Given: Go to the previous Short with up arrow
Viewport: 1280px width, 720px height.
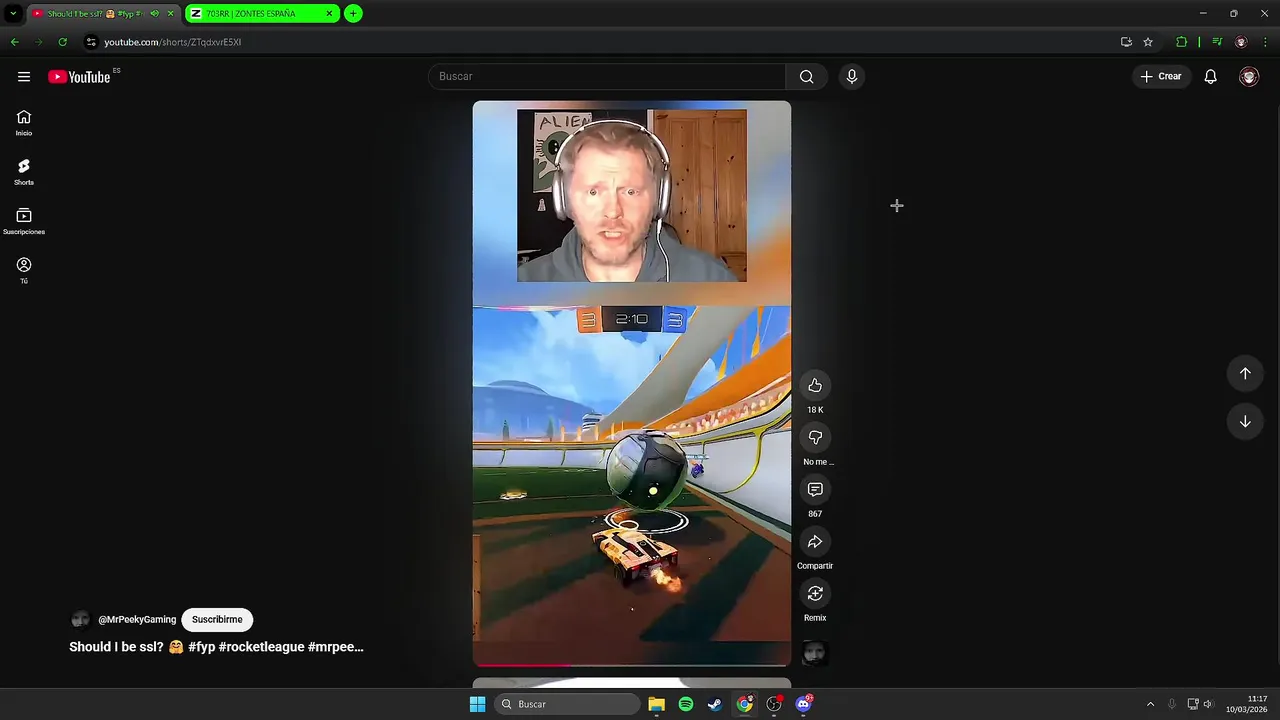Looking at the screenshot, I should pos(1245,373).
